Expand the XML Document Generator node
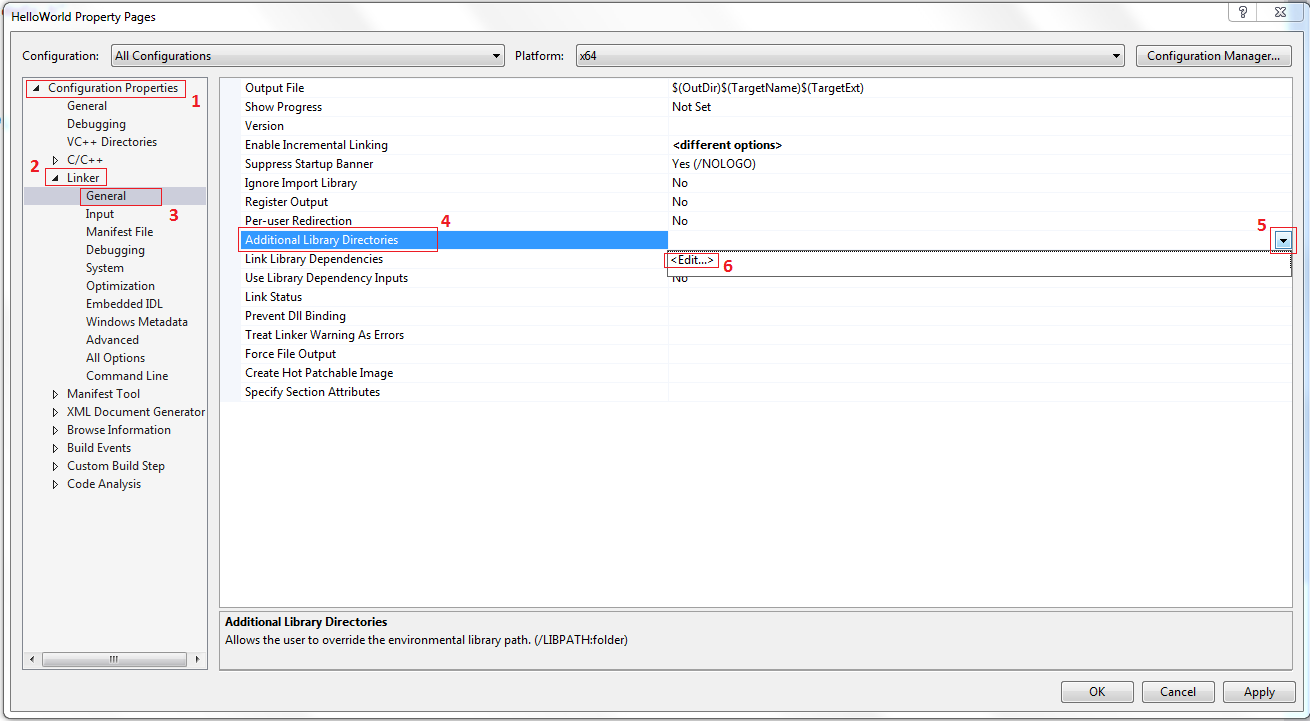 pos(55,411)
